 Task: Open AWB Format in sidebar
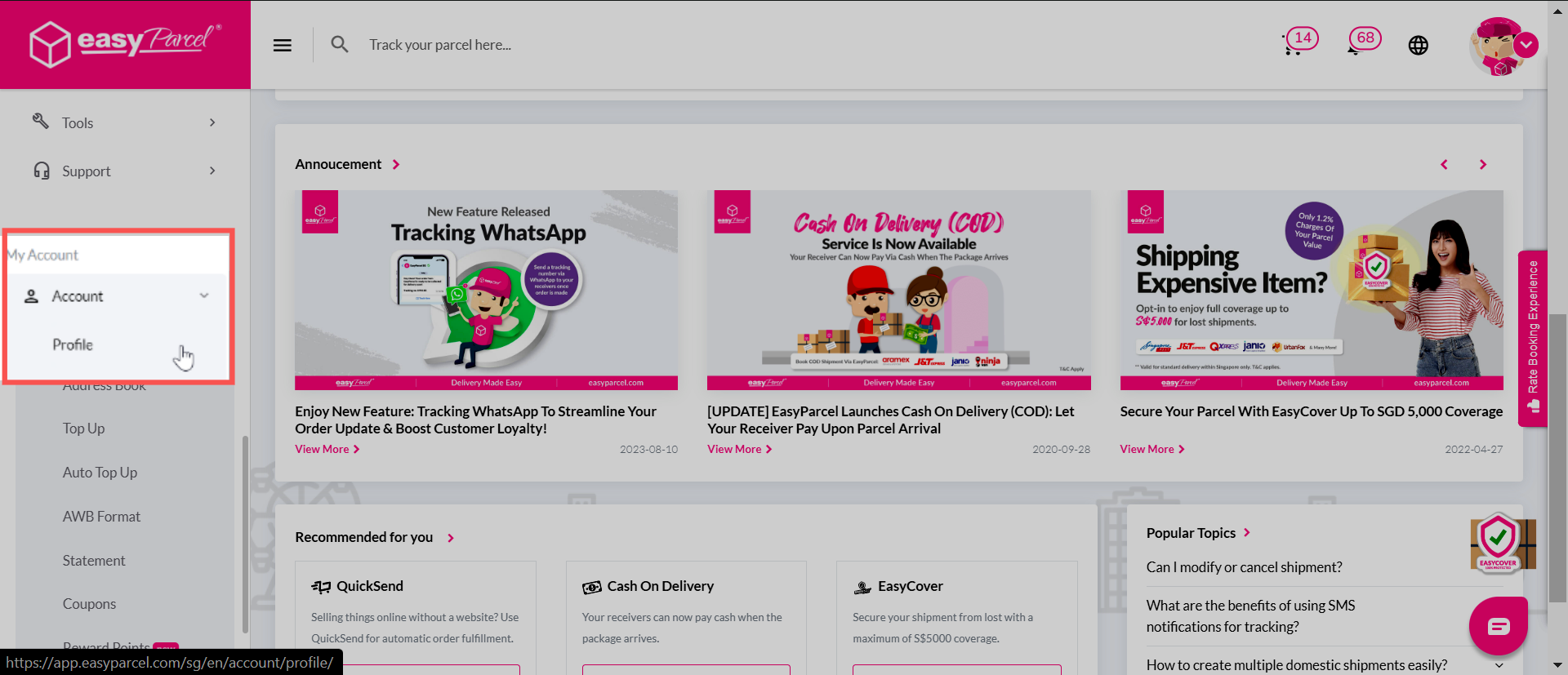101,517
